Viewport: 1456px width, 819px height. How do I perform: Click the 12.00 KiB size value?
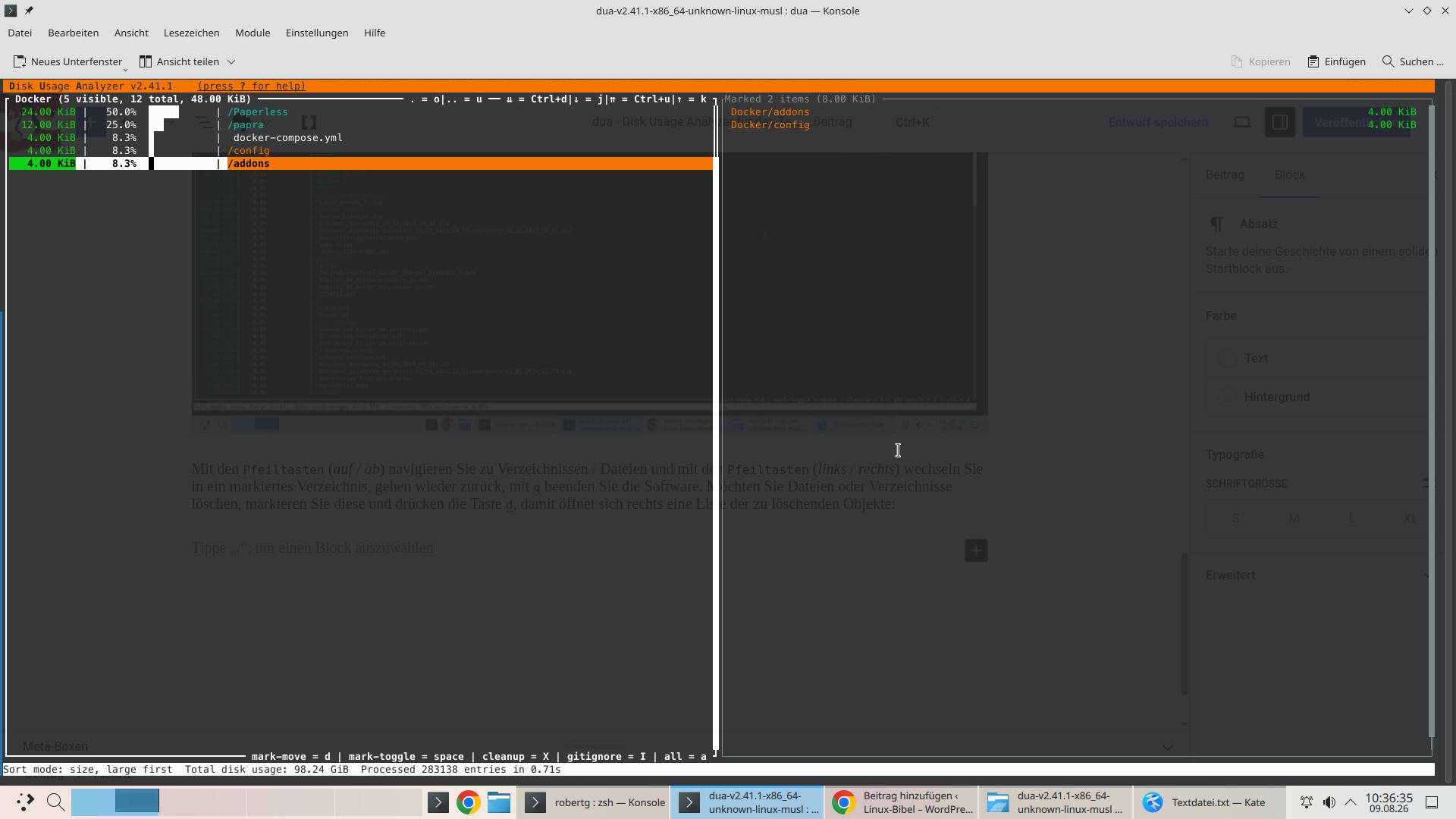point(49,125)
